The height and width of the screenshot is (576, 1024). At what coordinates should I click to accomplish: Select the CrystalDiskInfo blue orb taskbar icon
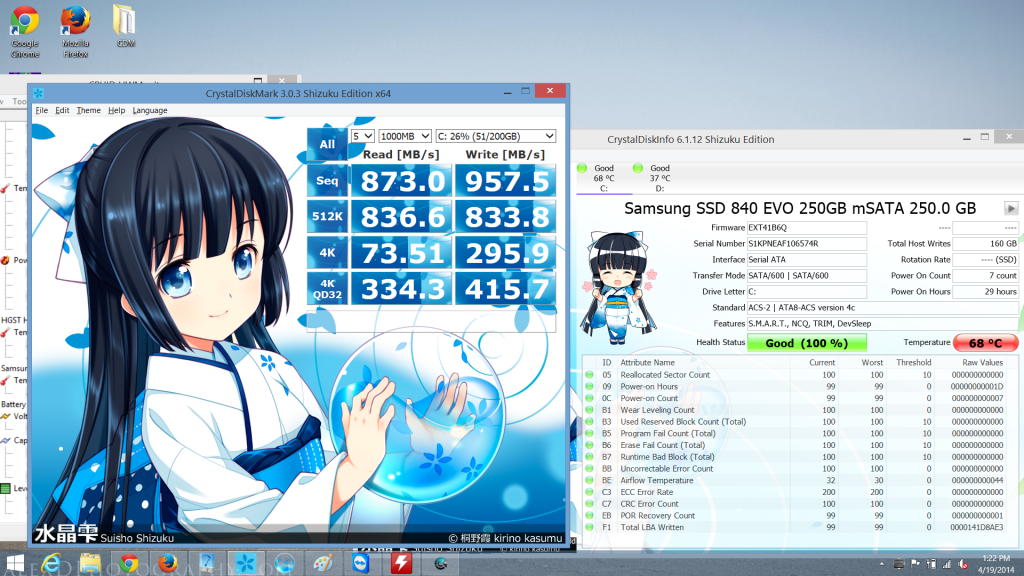[x=285, y=564]
